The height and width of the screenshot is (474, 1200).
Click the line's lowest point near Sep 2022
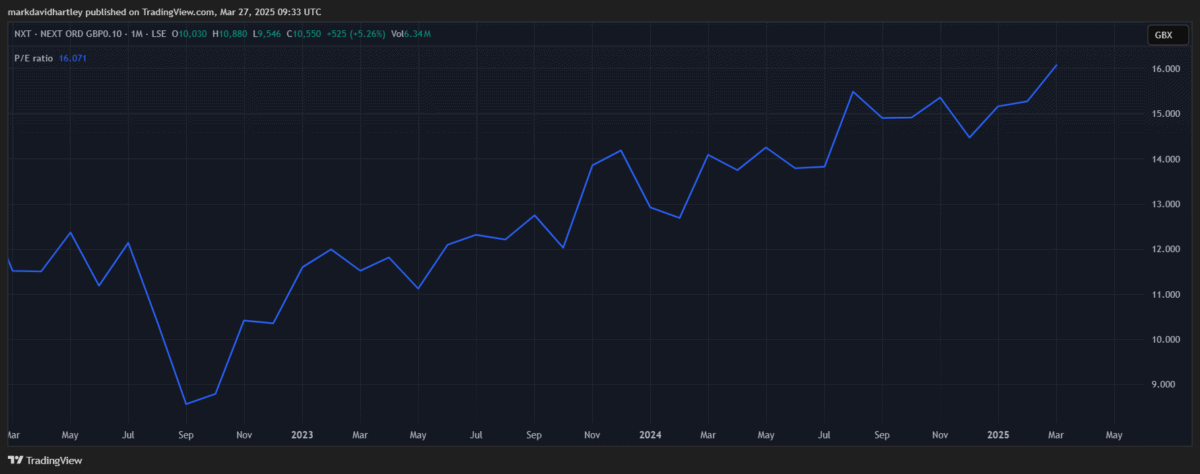[x=186, y=404]
